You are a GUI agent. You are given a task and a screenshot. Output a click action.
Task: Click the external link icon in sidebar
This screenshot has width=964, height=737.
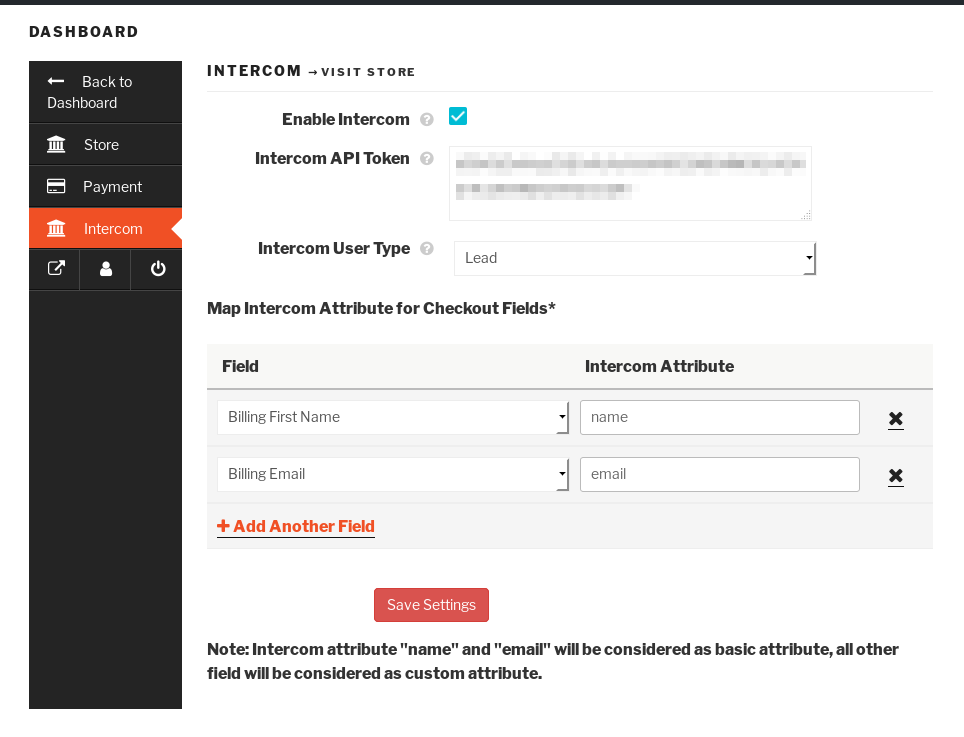pyautogui.click(x=56, y=269)
